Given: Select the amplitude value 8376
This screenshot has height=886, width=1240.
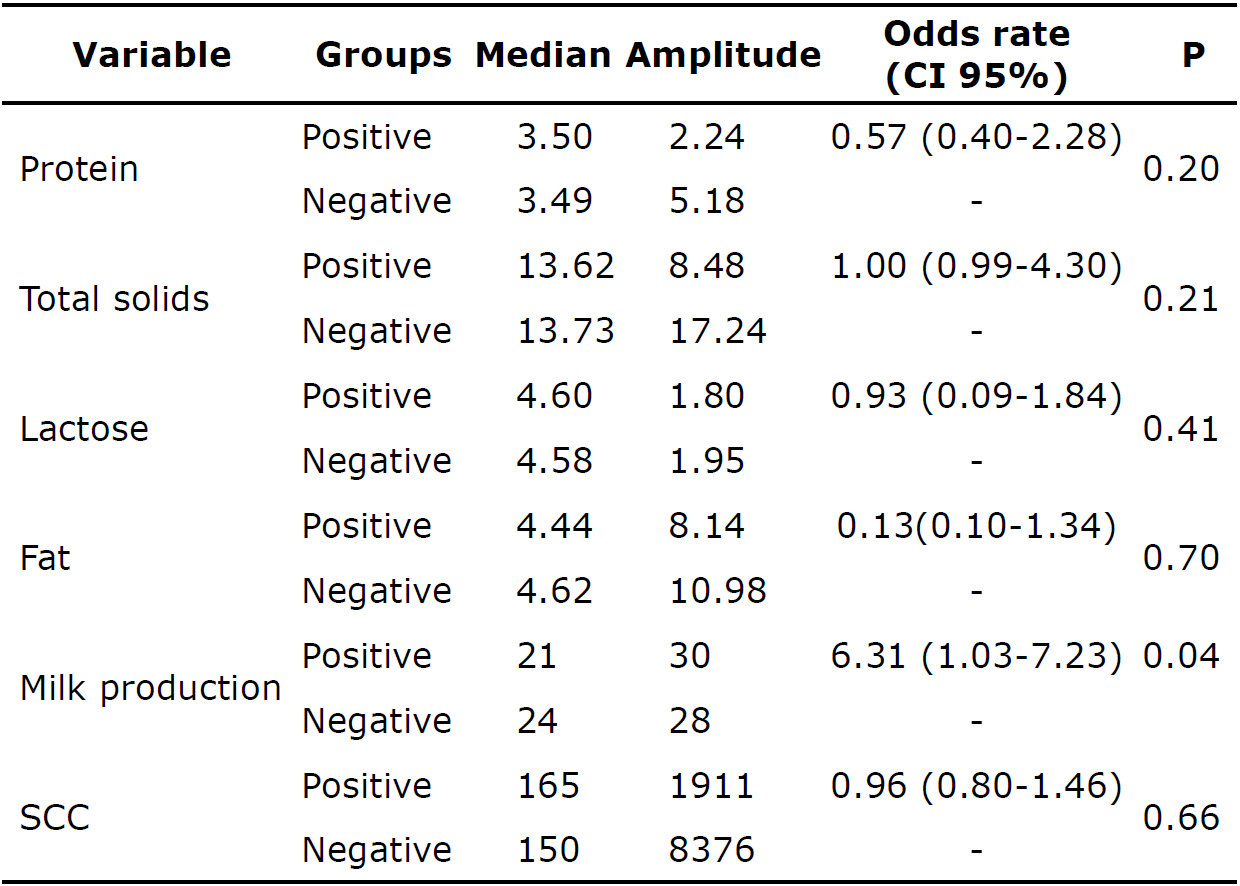Looking at the screenshot, I should pyautogui.click(x=711, y=850).
